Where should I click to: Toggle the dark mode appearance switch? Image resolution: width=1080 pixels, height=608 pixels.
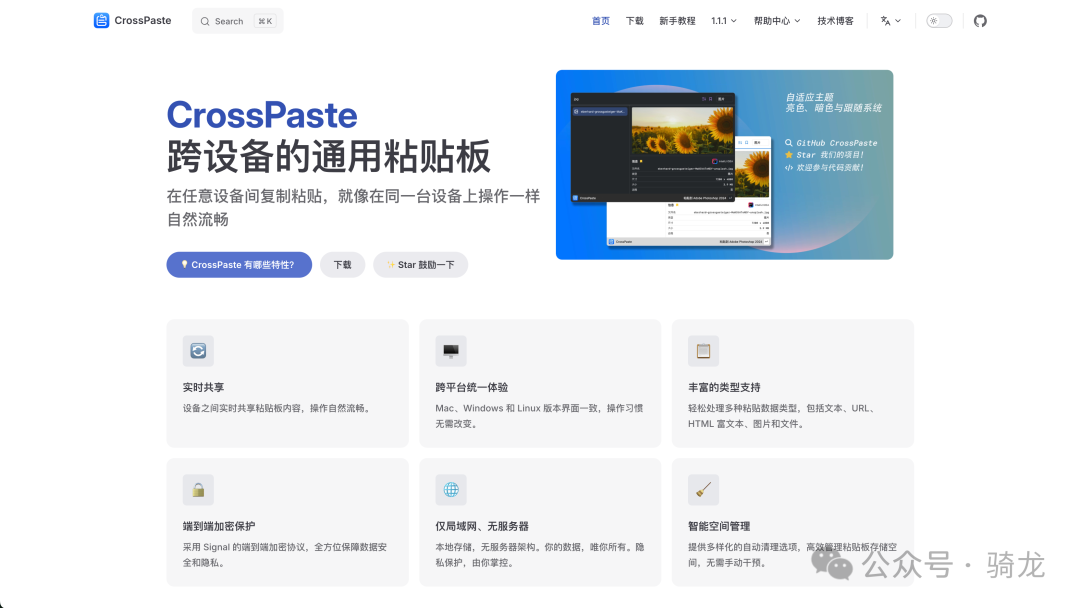(939, 20)
